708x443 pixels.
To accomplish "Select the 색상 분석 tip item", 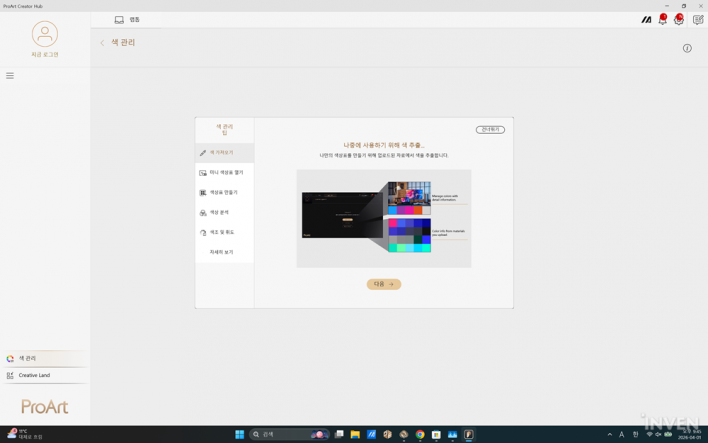I will [x=224, y=213].
